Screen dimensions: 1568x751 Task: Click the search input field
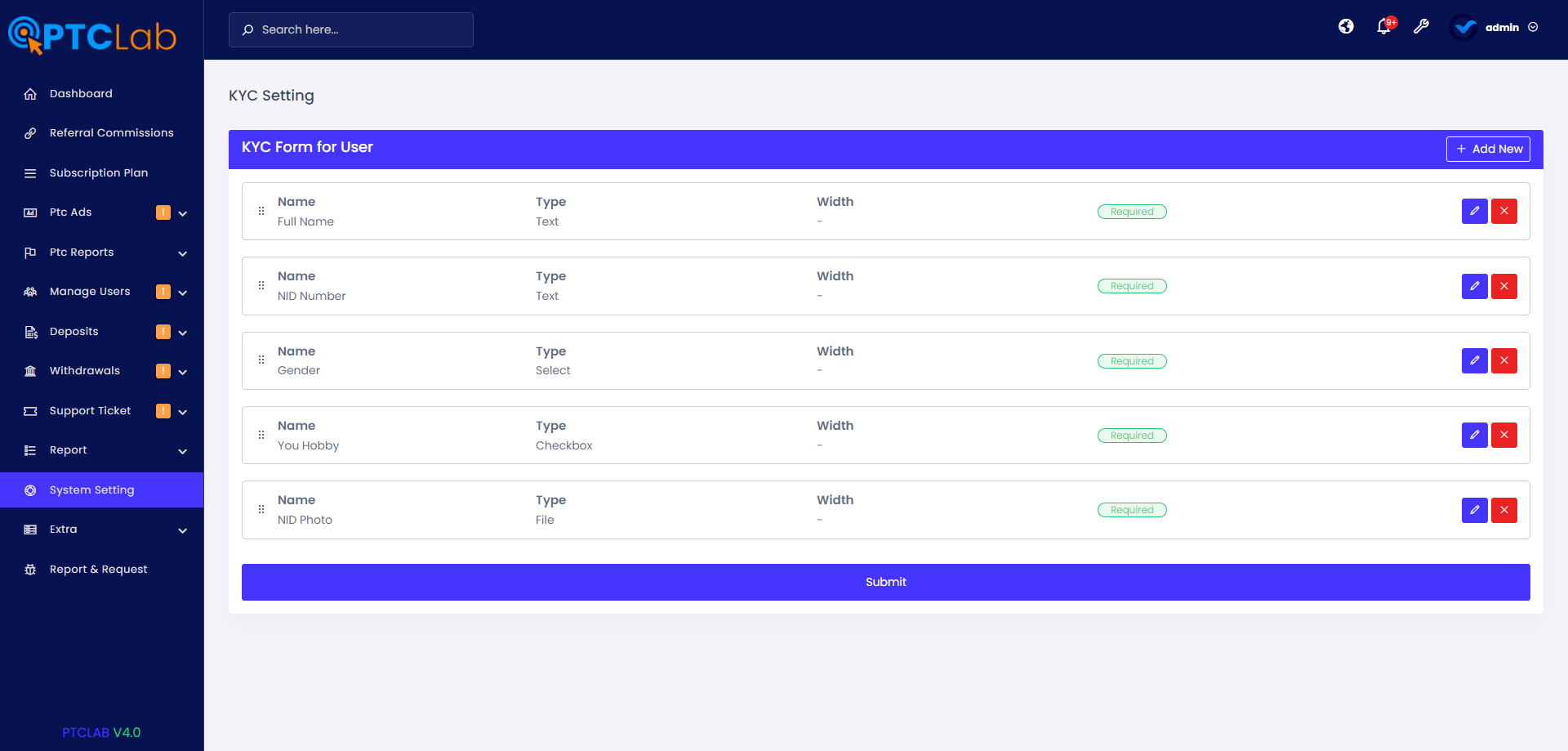351,29
